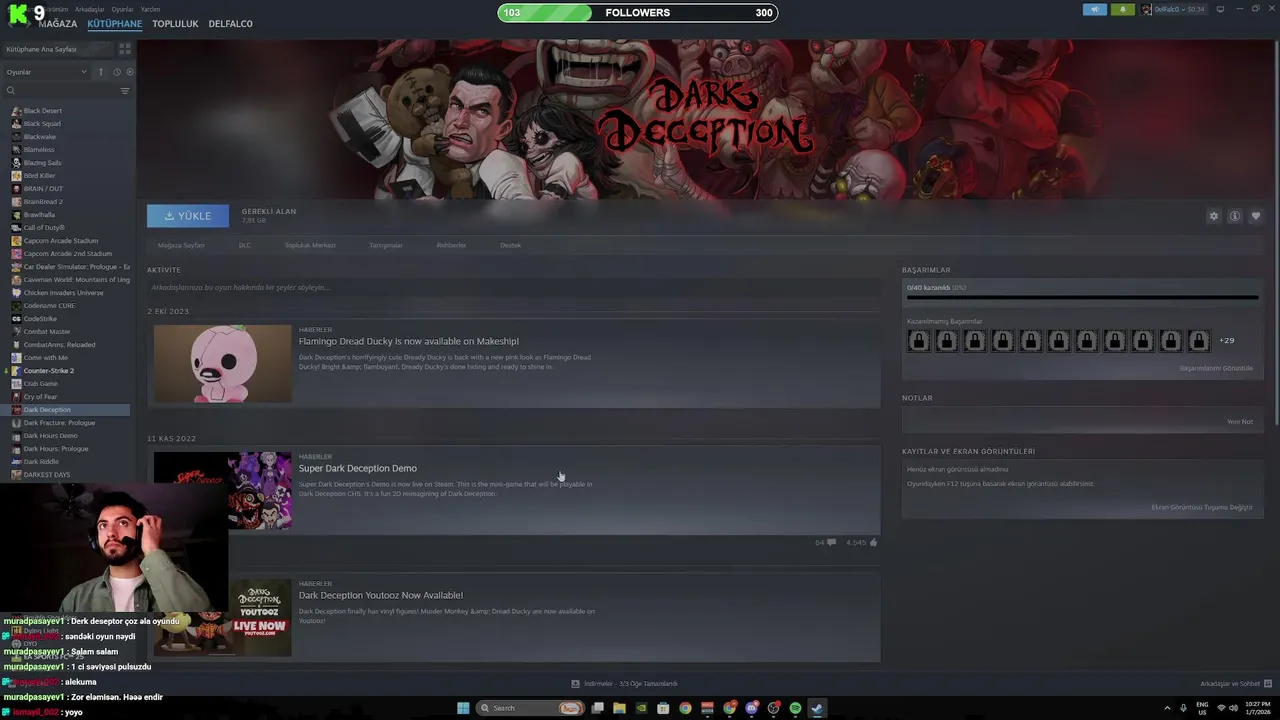Select Call of Duty in library list
Screen dimensions: 1280x720
44,228
